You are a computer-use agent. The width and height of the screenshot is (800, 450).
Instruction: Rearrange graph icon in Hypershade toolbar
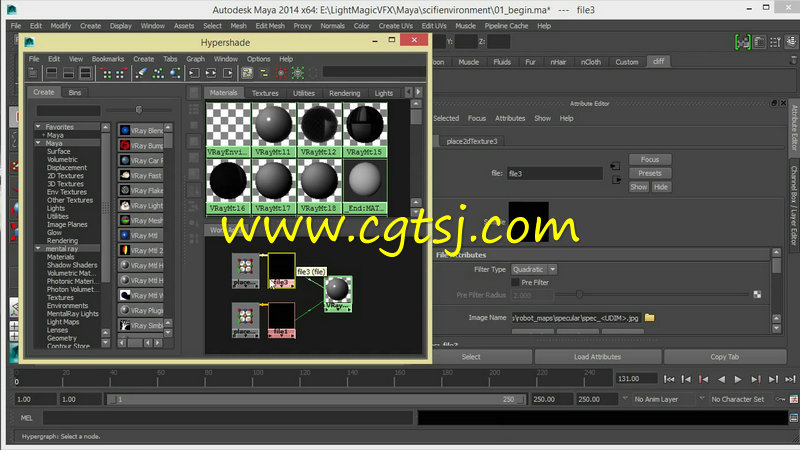tap(158, 73)
